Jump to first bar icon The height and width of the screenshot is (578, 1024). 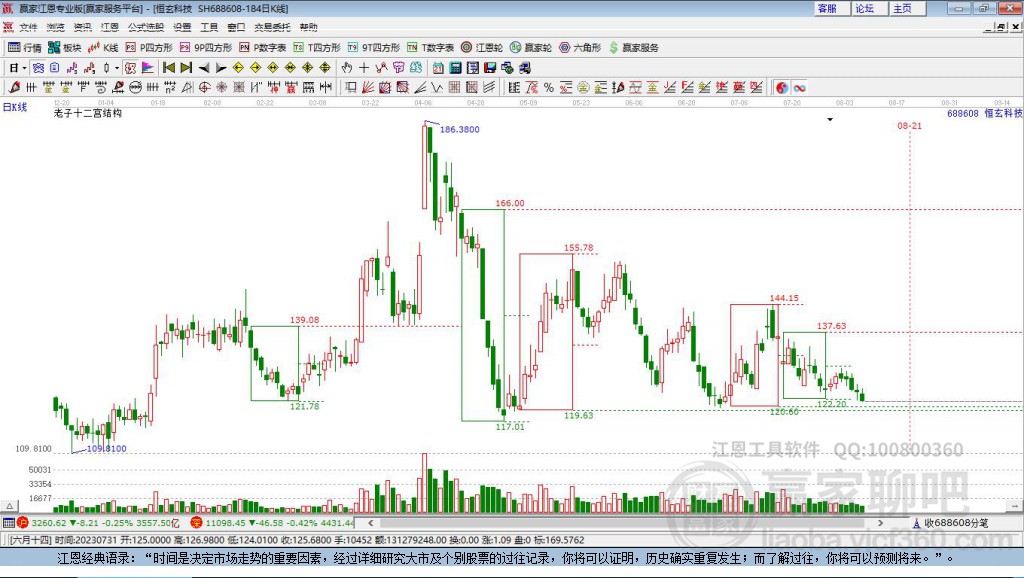coord(168,67)
